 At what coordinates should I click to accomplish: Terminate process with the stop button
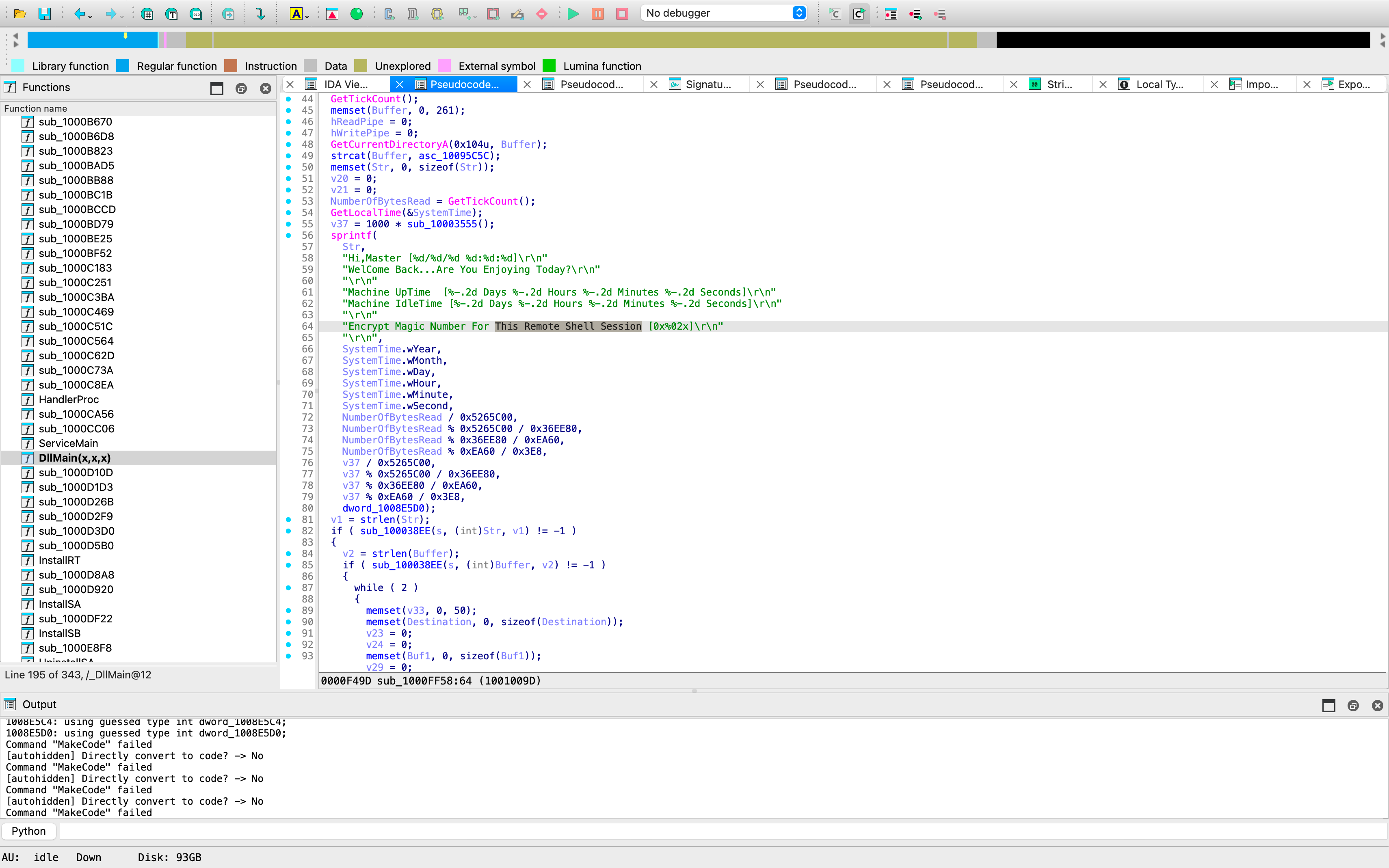coord(622,14)
